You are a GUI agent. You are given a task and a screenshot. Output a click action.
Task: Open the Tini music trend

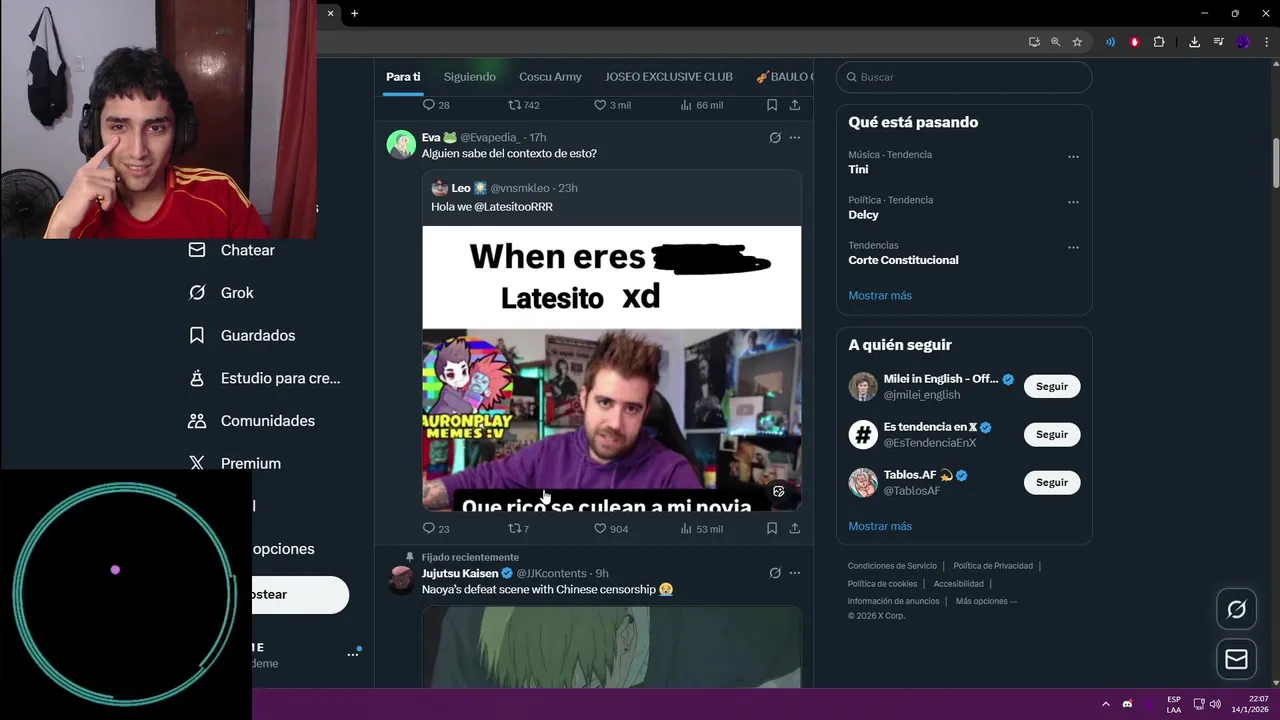[x=858, y=169]
